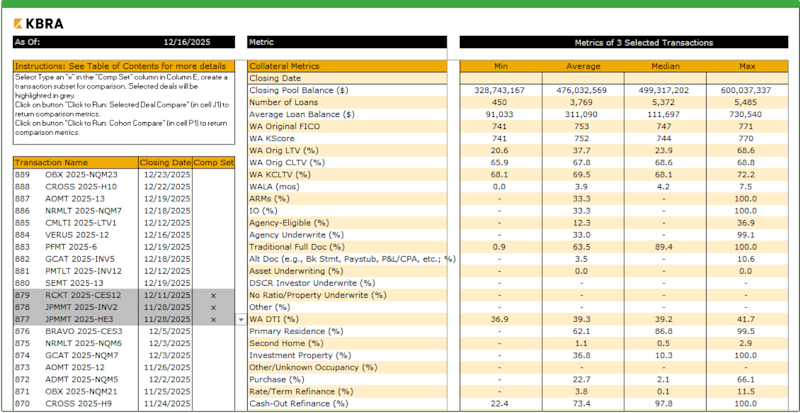This screenshot has width=800, height=413.
Task: Click the Closing Date column header
Action: click(165, 162)
